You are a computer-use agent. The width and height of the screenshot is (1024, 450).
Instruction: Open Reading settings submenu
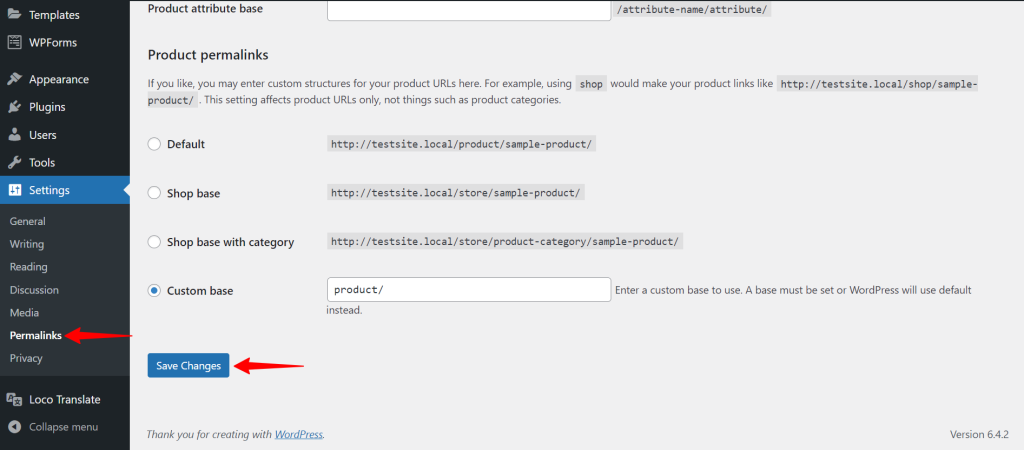coord(29,267)
